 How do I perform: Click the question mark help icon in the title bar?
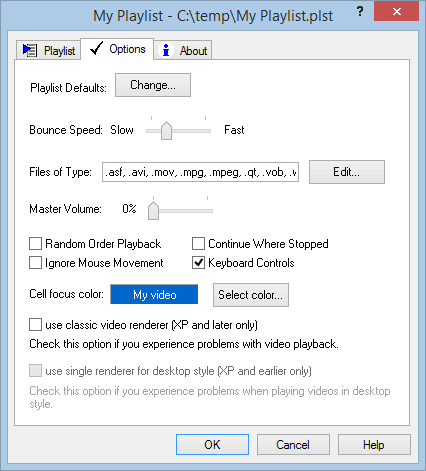[x=360, y=12]
